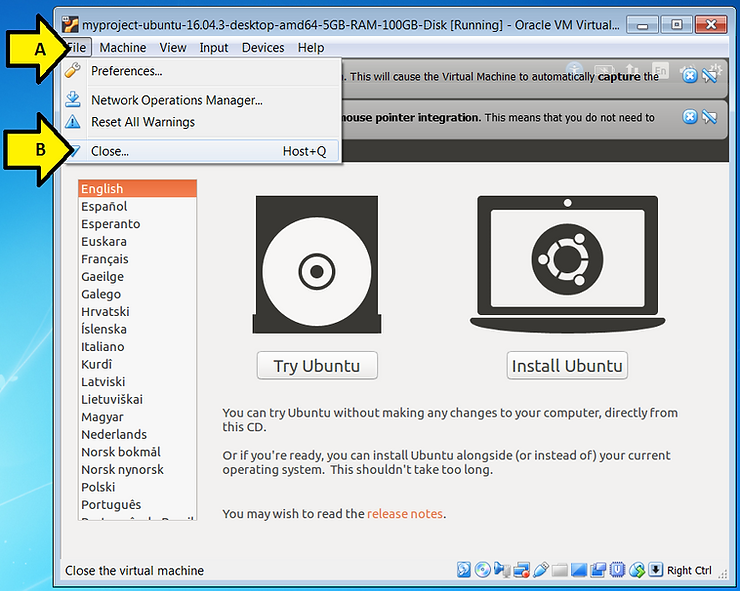Click the keyboard capture arrow icon near Right Ctrl
Viewport: 740px width, 591px height.
pos(655,570)
